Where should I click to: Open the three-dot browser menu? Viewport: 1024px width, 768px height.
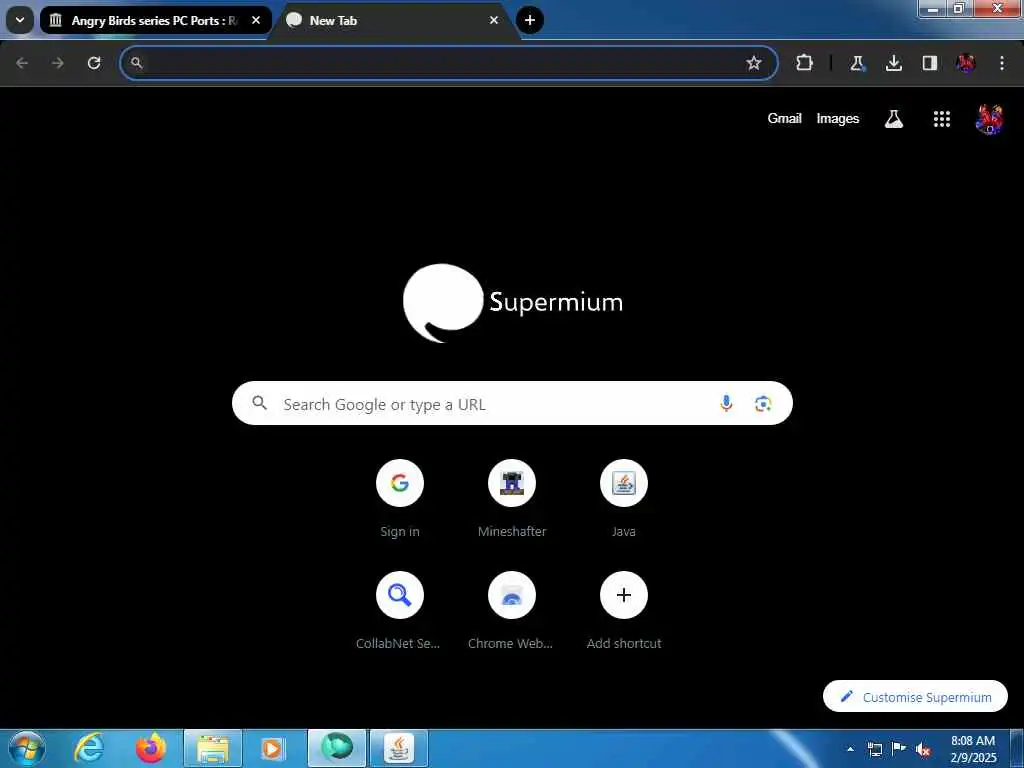click(1002, 63)
